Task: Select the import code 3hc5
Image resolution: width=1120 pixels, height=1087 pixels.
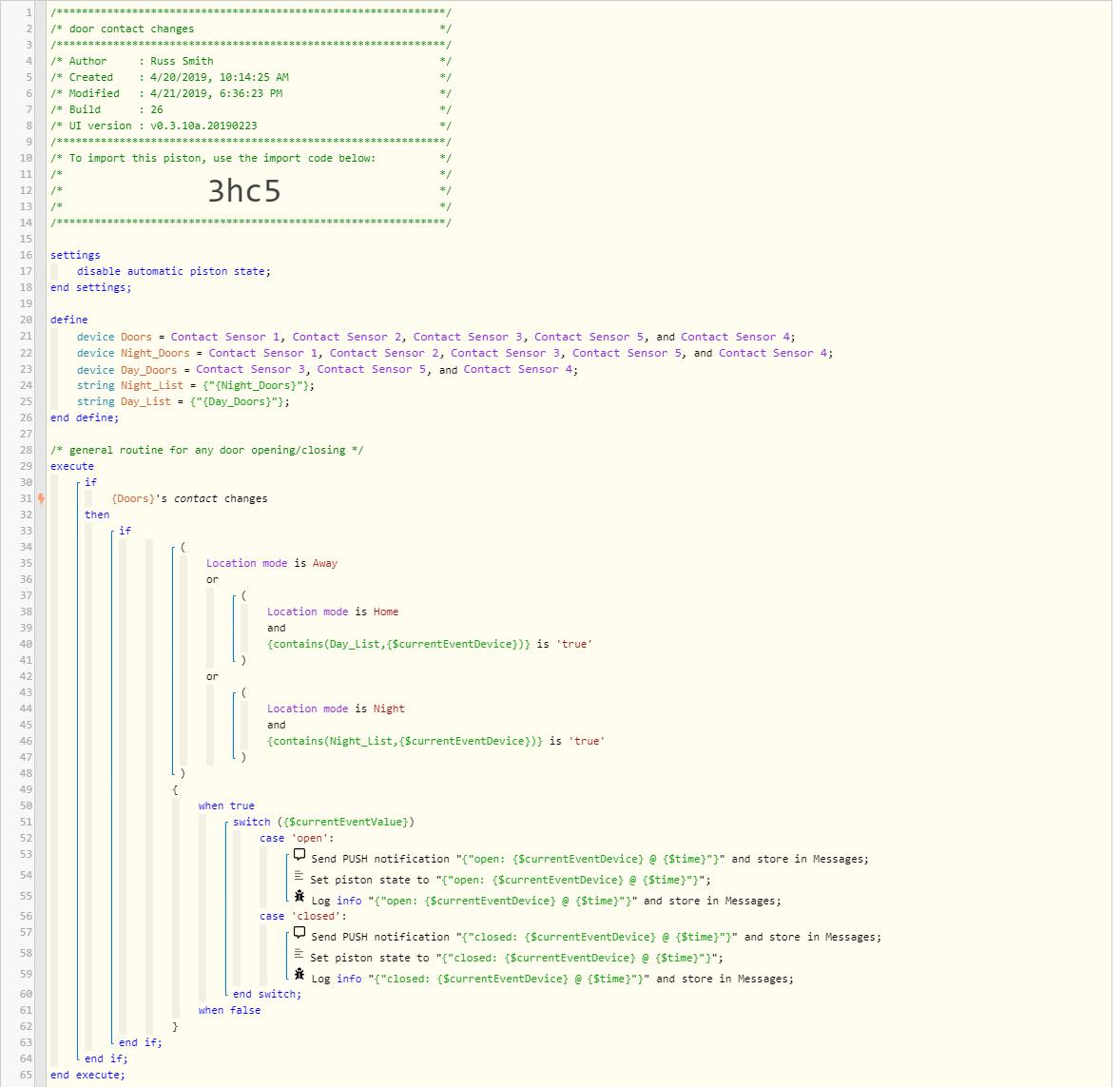Action: tap(244, 191)
